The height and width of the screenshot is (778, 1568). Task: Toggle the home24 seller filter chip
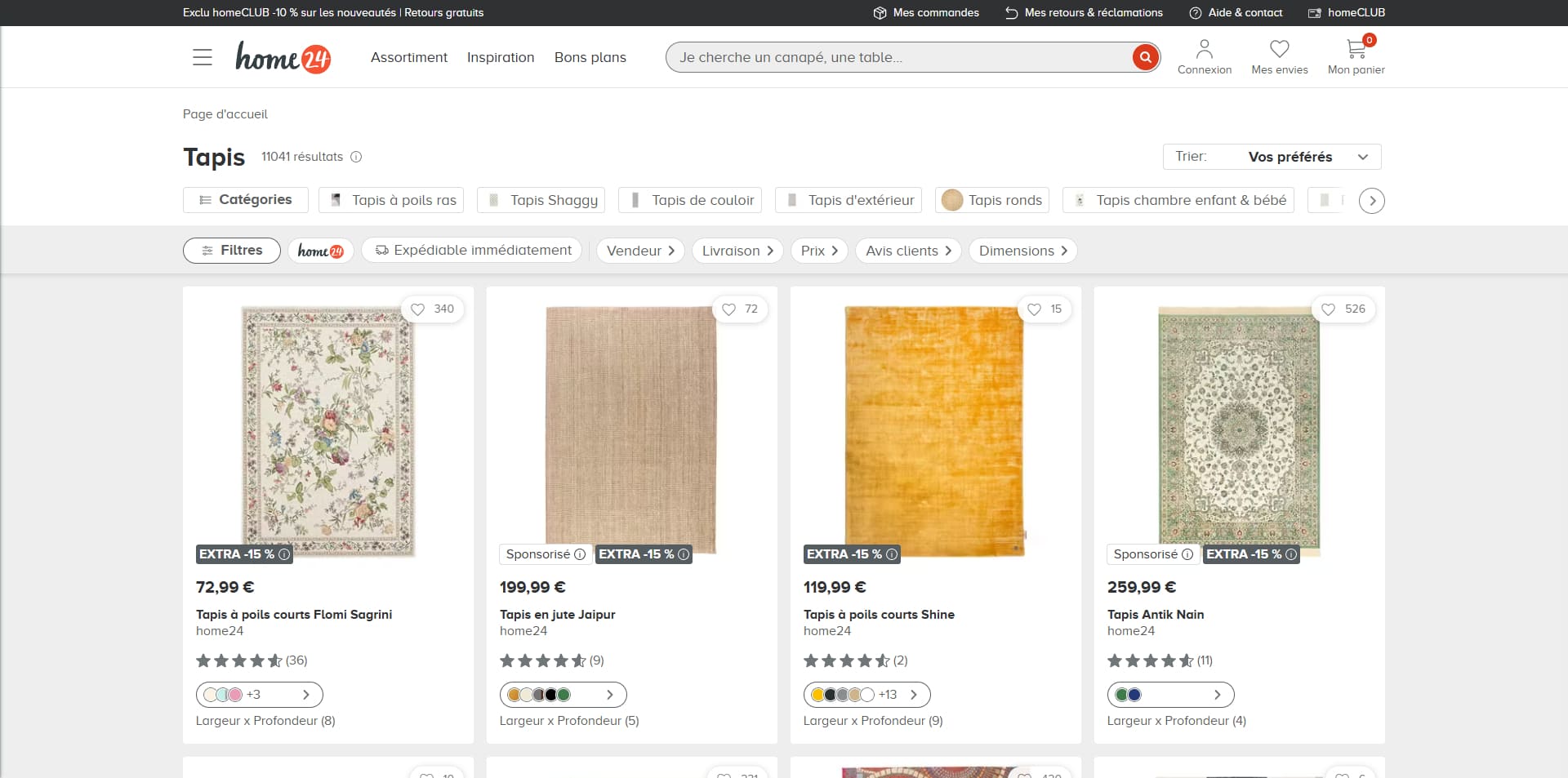(x=320, y=251)
